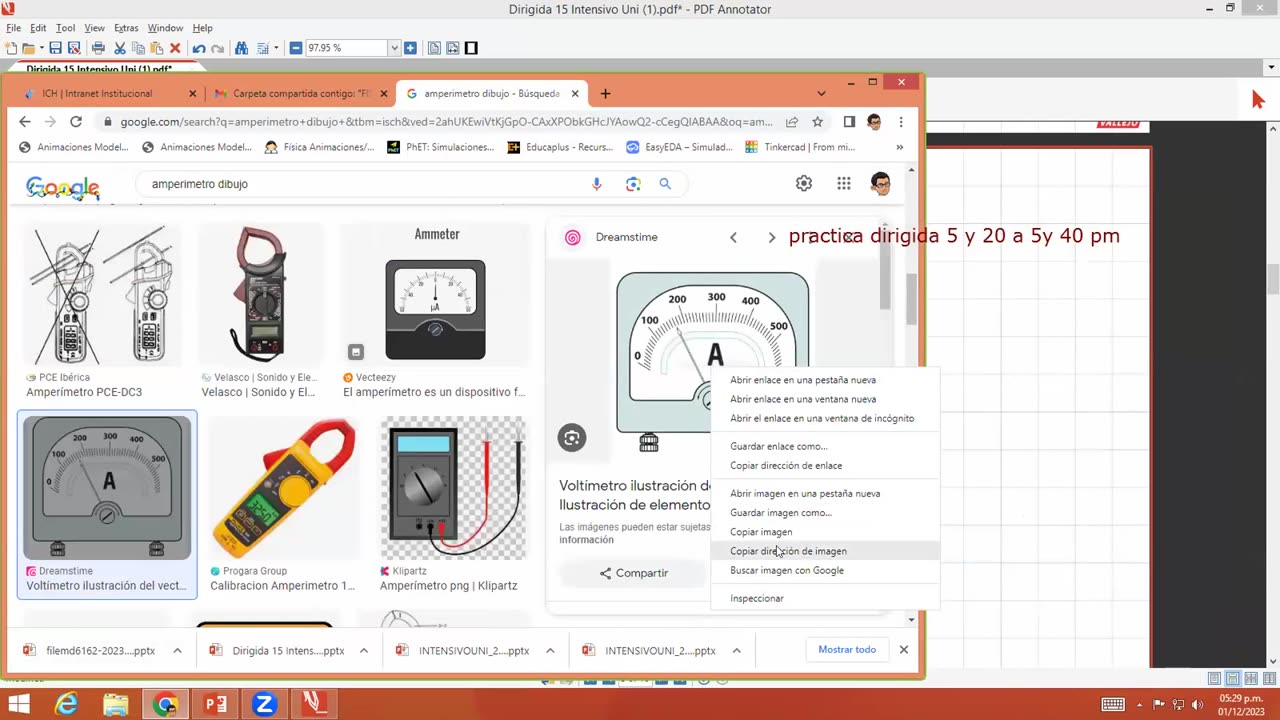Click the Lens icon on the preview image
The width and height of the screenshot is (1280, 720).
click(x=572, y=438)
